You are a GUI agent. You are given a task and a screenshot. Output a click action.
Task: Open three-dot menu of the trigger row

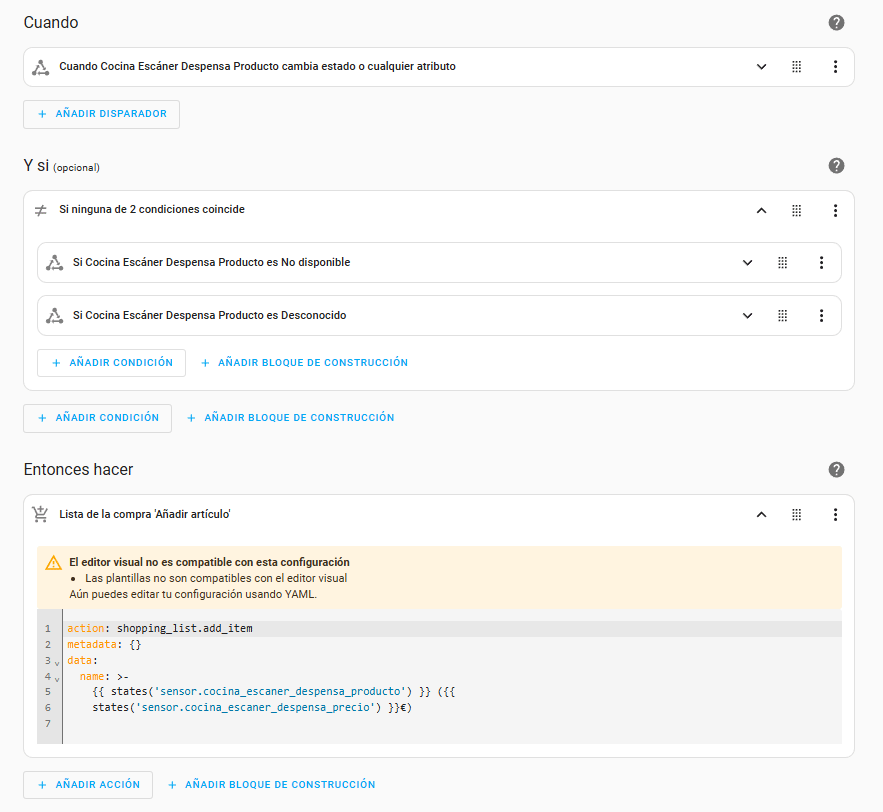pos(835,67)
